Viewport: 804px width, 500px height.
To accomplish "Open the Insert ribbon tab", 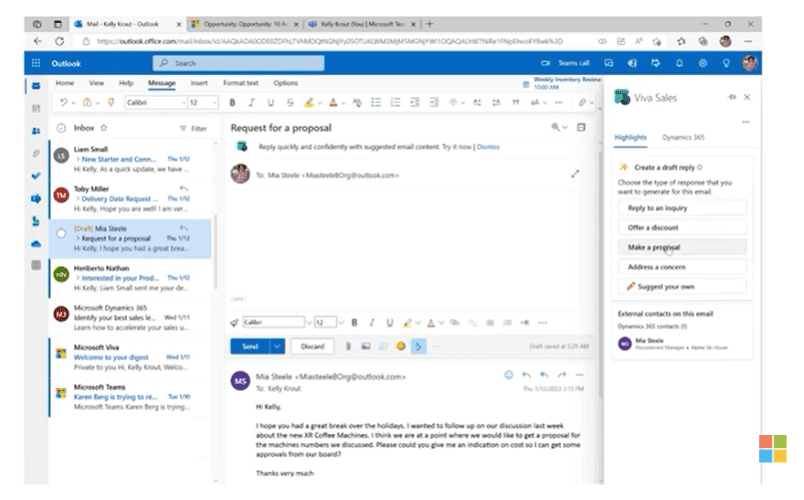I will tap(199, 83).
